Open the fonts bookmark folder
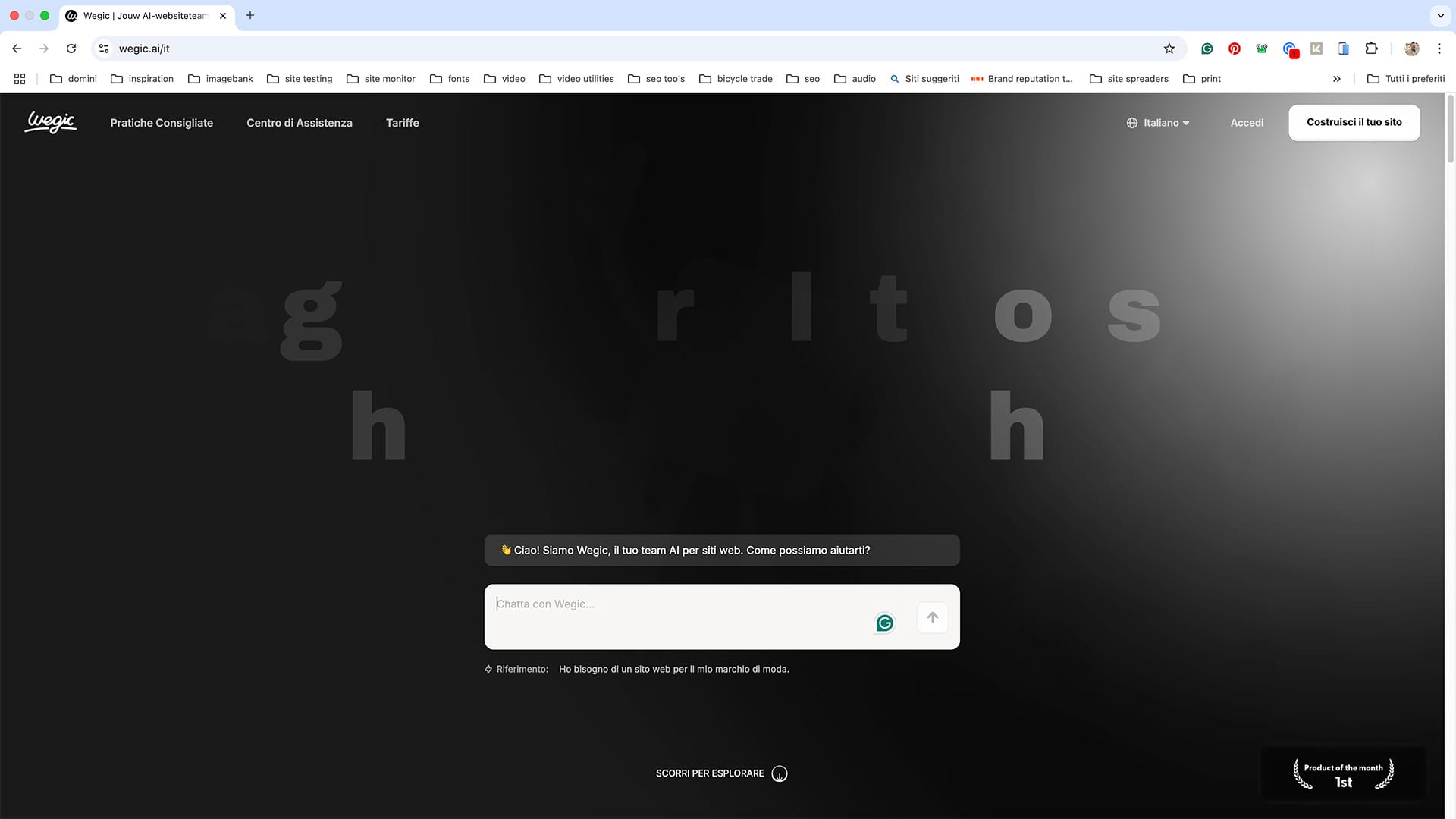 click(x=450, y=79)
